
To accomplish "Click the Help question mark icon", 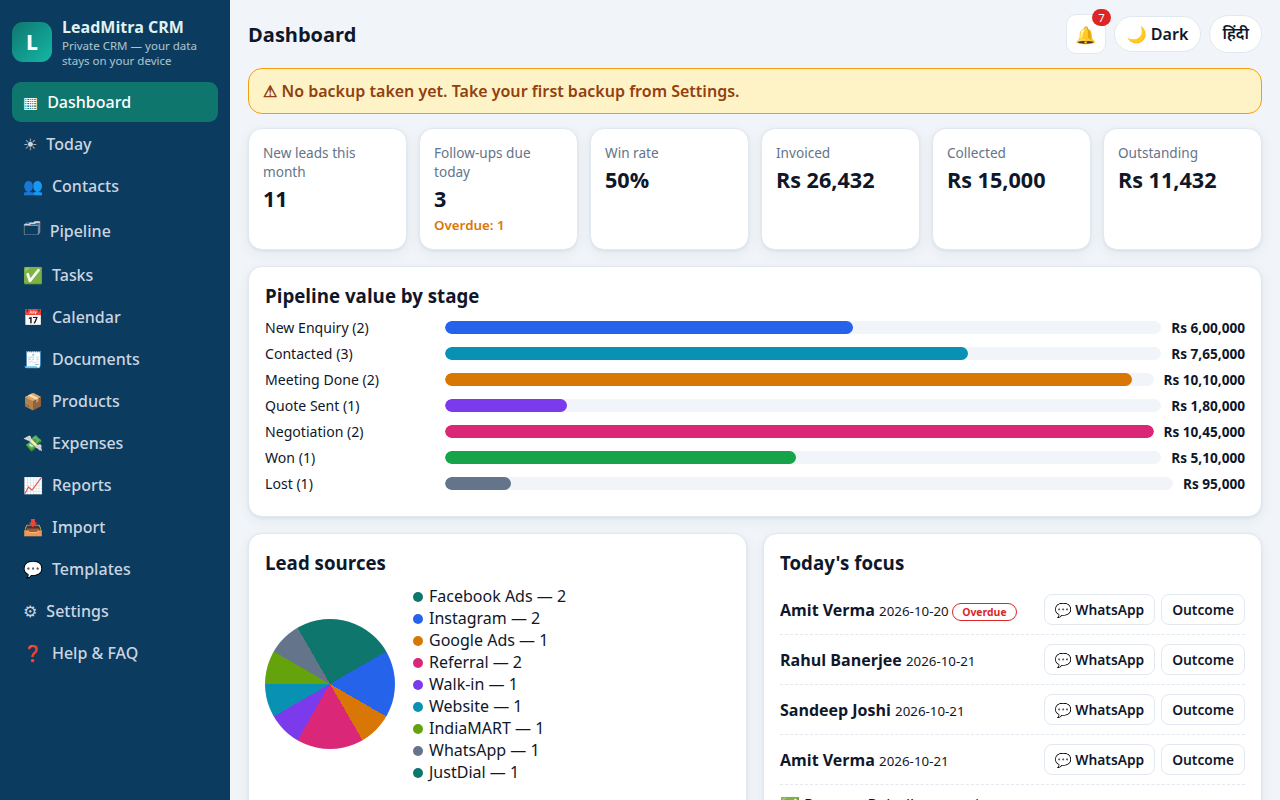I will click(x=33, y=653).
